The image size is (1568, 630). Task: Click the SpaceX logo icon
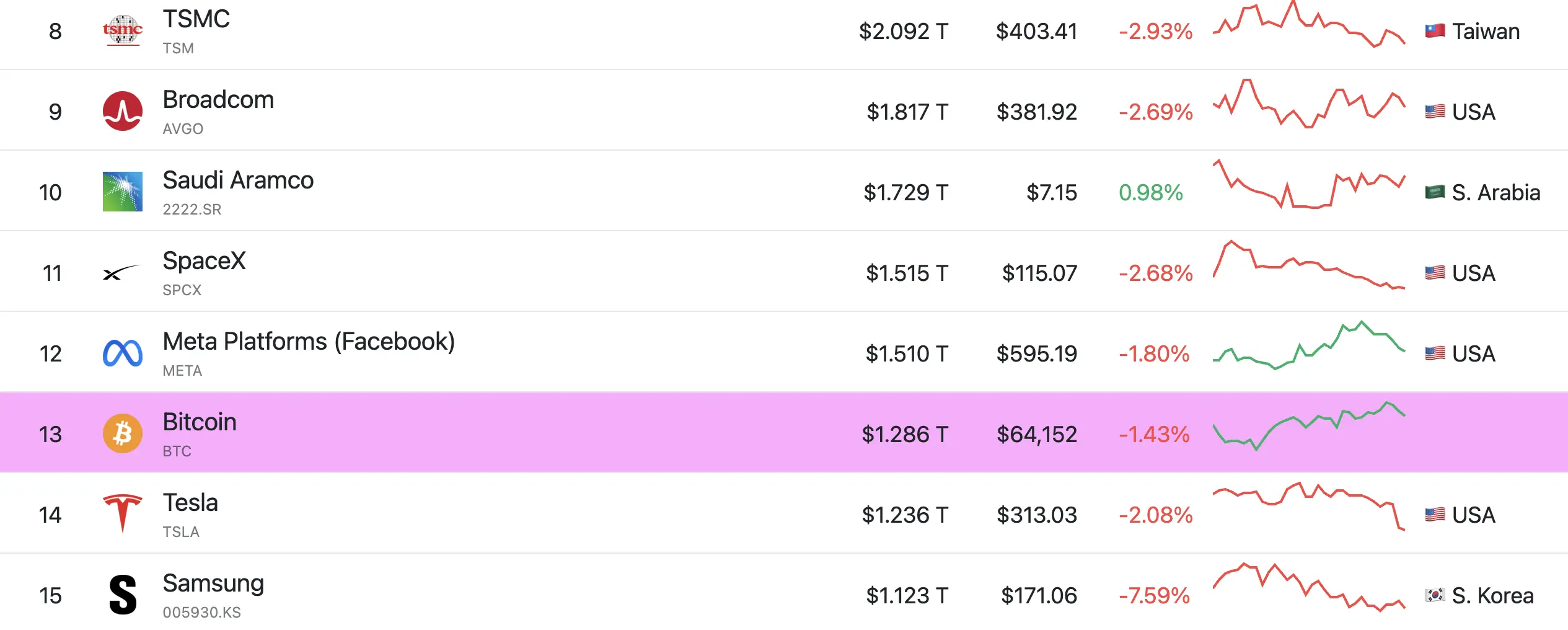pyautogui.click(x=122, y=272)
